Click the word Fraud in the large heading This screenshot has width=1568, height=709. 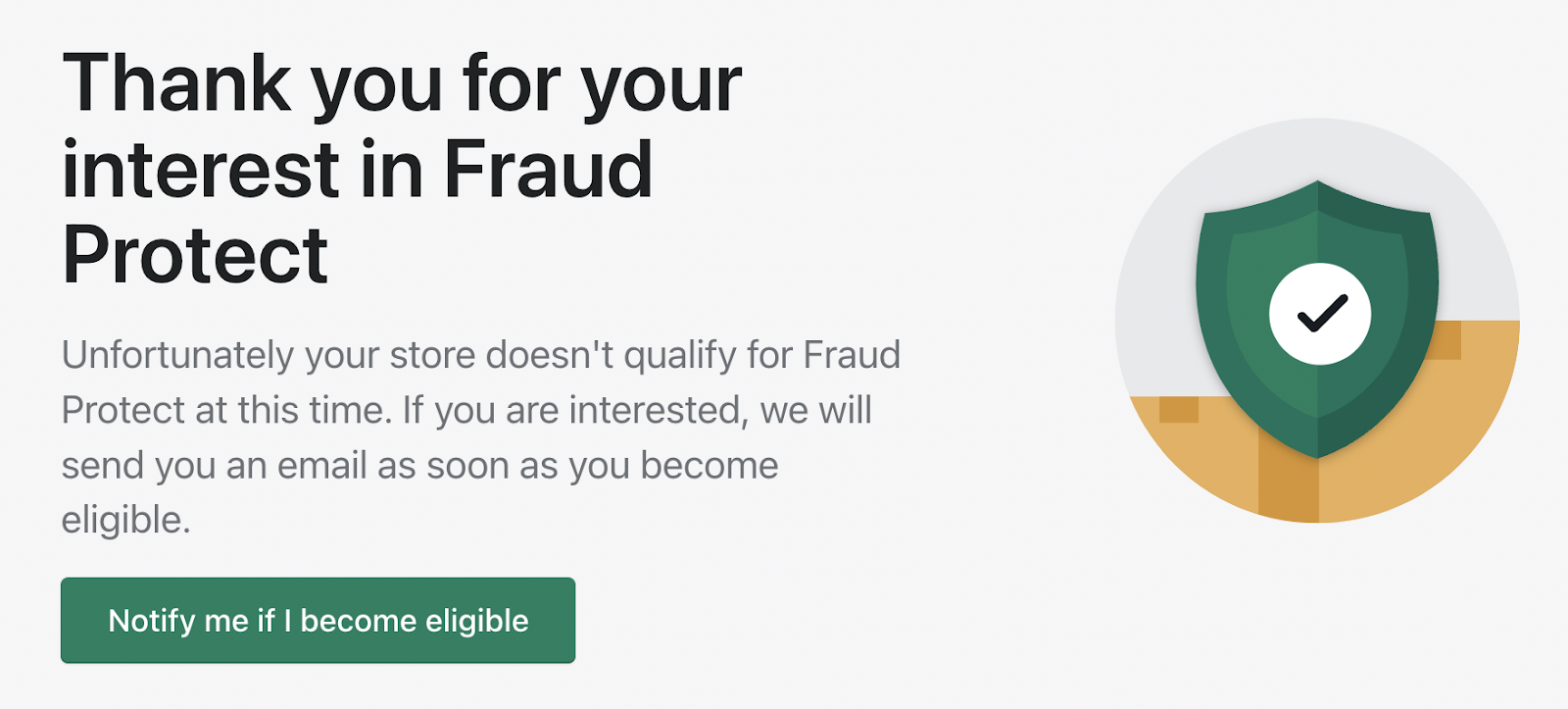(548, 170)
